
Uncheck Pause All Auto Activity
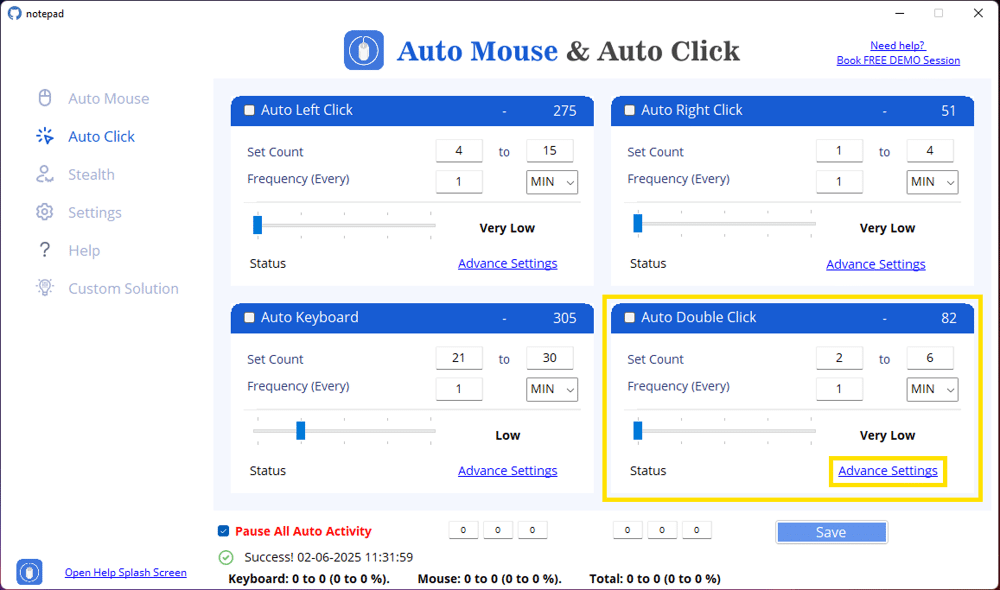(223, 531)
